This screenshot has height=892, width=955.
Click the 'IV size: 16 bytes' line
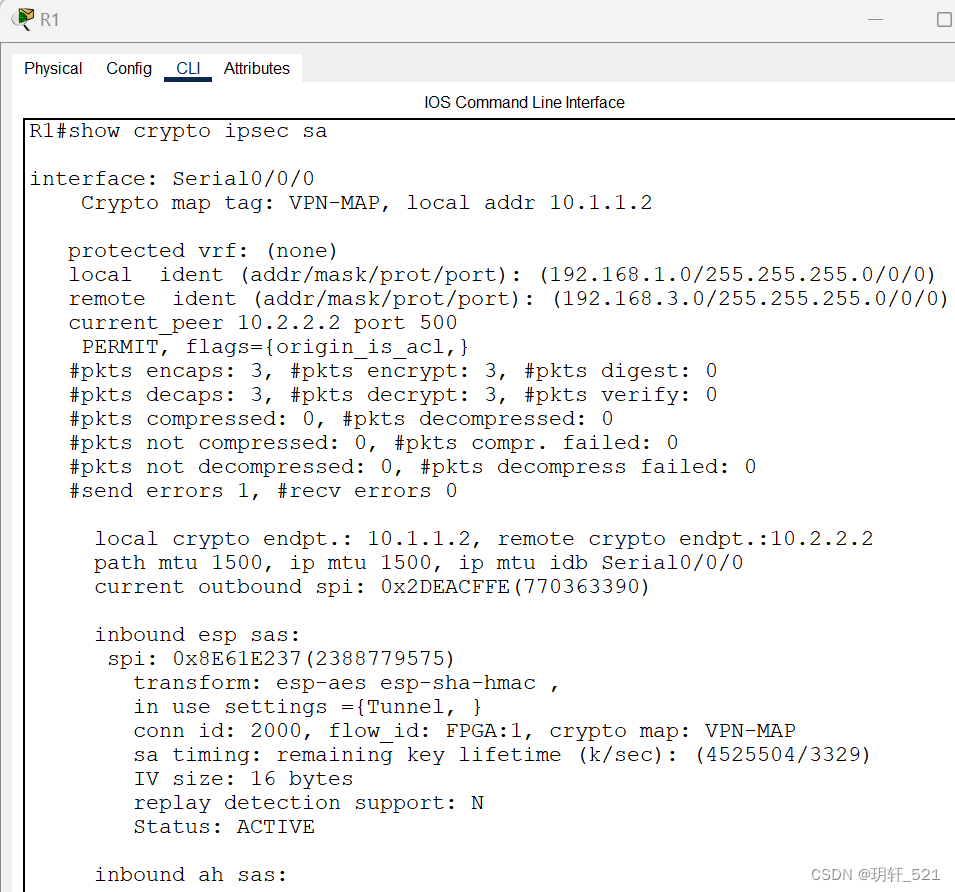[243, 778]
